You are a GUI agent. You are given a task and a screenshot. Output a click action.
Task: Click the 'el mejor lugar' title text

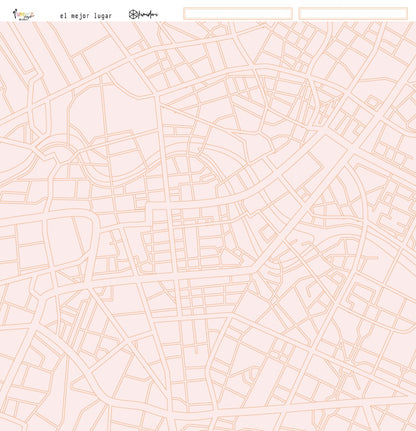click(x=86, y=16)
